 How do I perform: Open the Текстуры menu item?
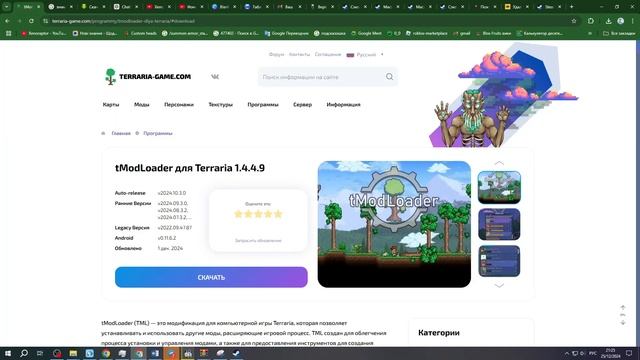pos(220,104)
